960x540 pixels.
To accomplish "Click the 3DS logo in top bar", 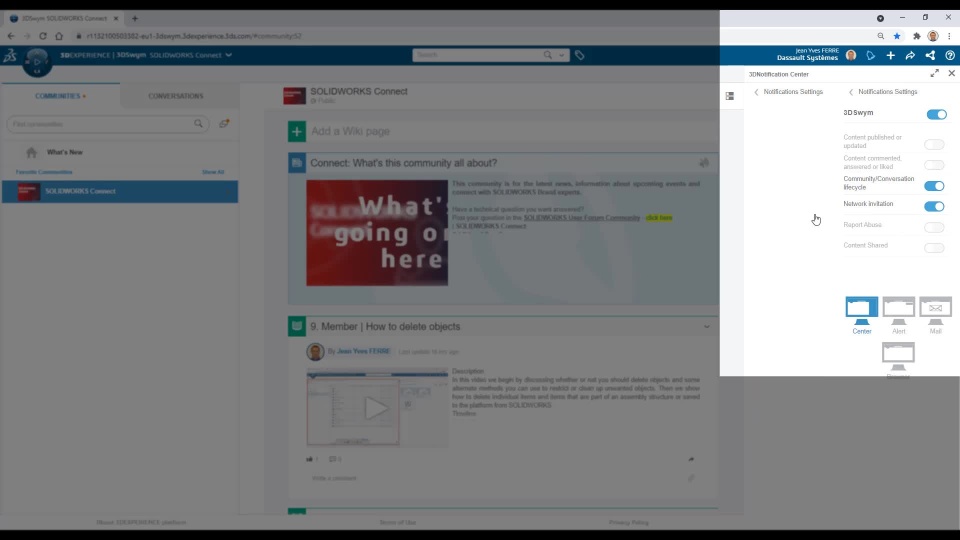I will (10, 56).
